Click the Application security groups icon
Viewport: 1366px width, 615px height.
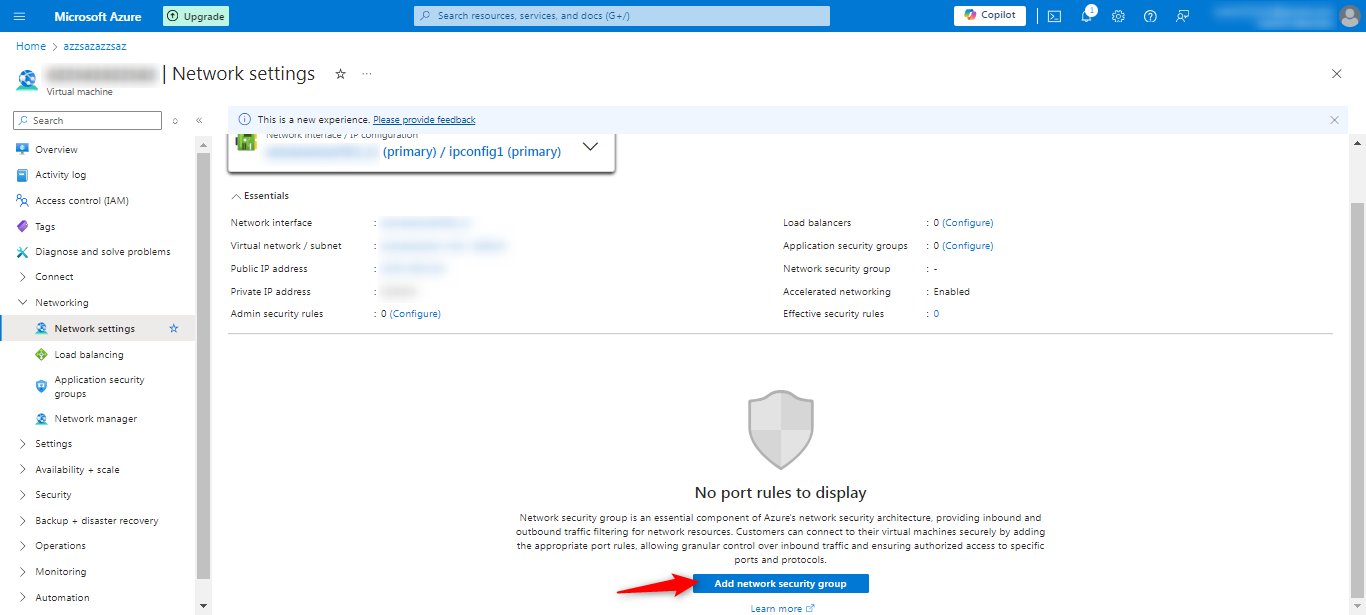pos(41,386)
